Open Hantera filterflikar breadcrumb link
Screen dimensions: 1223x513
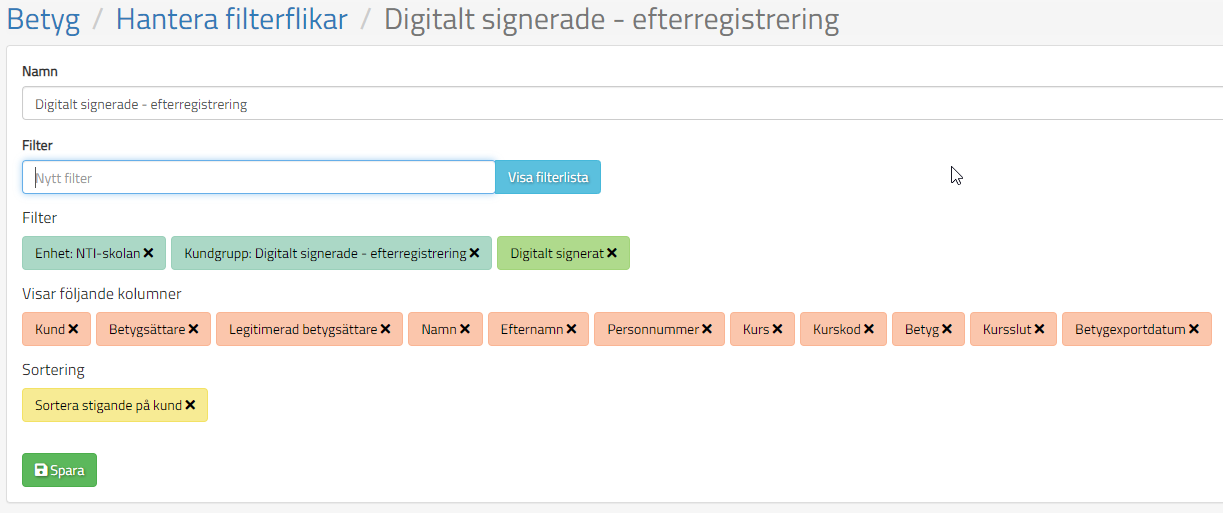pos(231,19)
